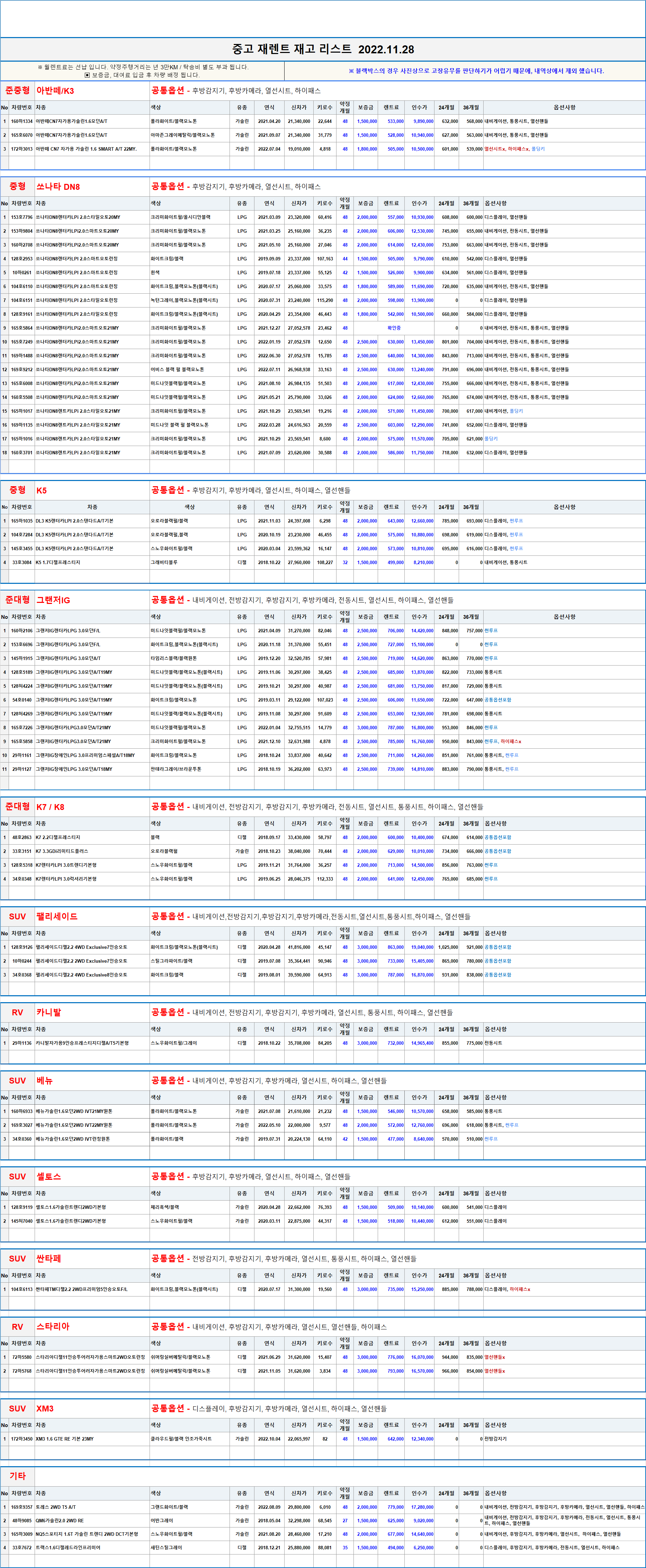
Task: Select the '팰리세이드' section heading
Action: 56,917
